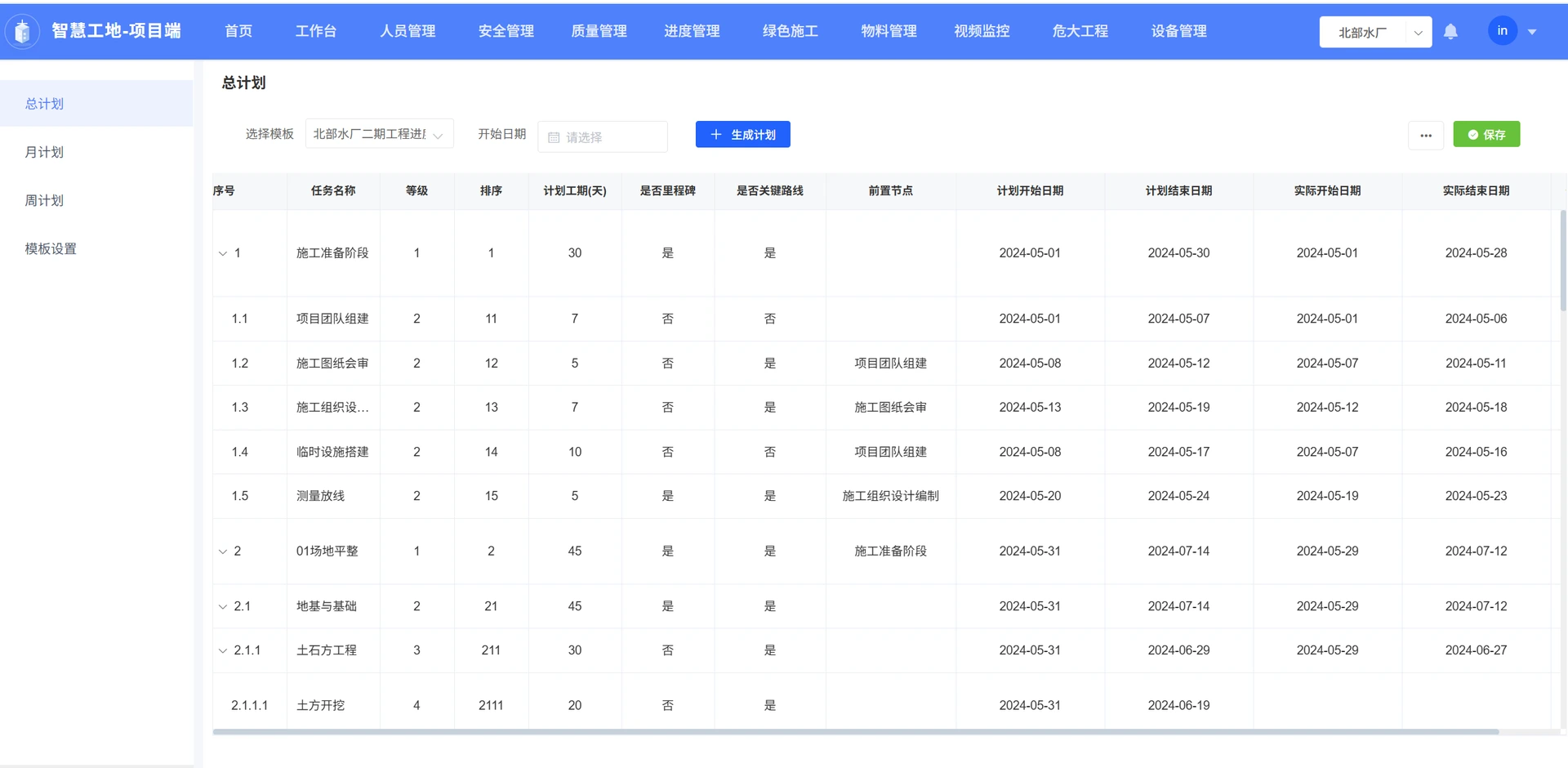Open 设备管理 menu
The width and height of the screenshot is (1568, 768).
coord(1178,31)
